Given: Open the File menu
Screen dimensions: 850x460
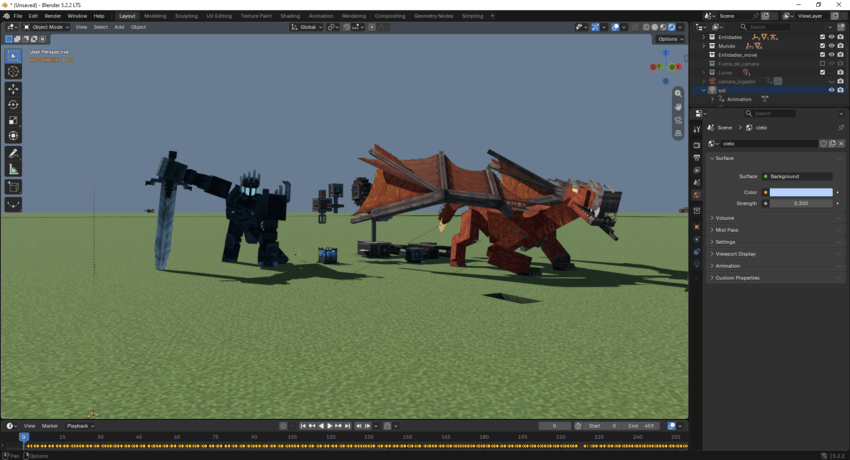Looking at the screenshot, I should 18,16.
